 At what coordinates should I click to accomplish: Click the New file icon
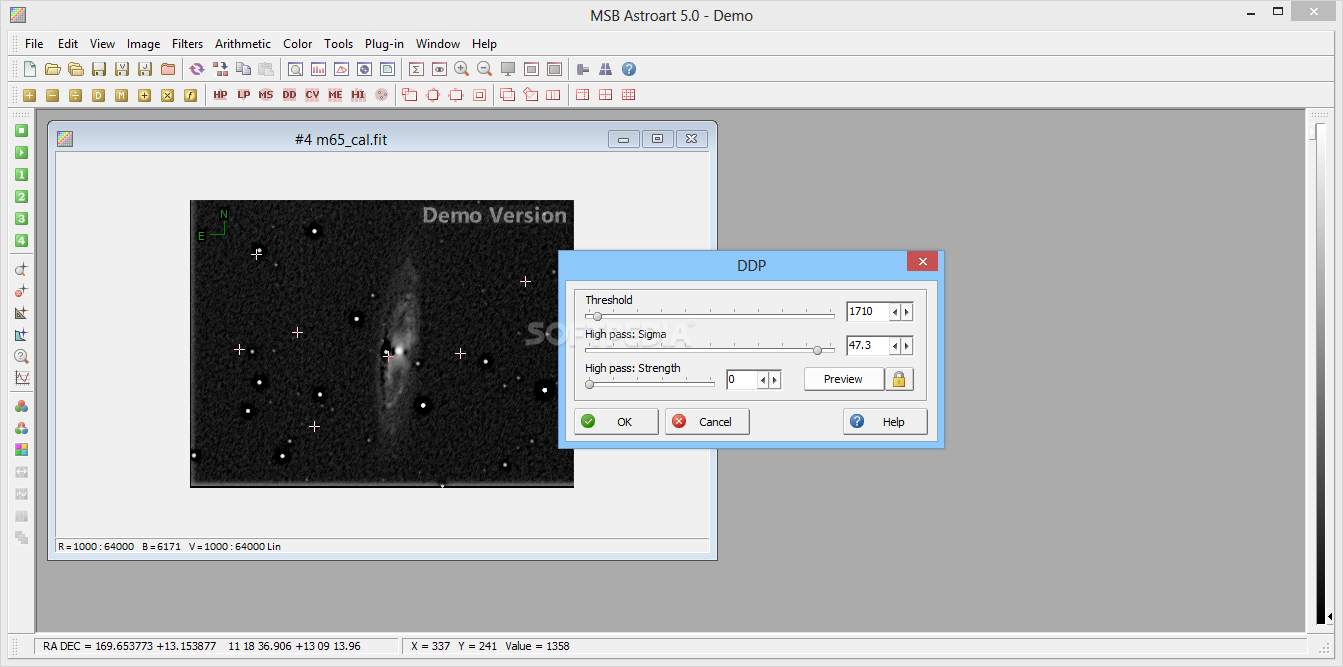point(30,69)
